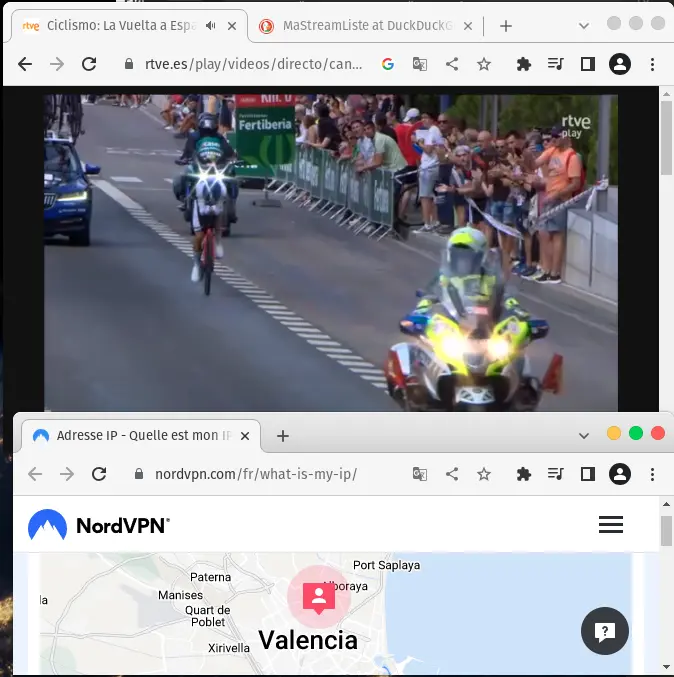Reload the NordVPN what-is-my-ip page
Viewport: 674px width, 677px height.
(99, 474)
